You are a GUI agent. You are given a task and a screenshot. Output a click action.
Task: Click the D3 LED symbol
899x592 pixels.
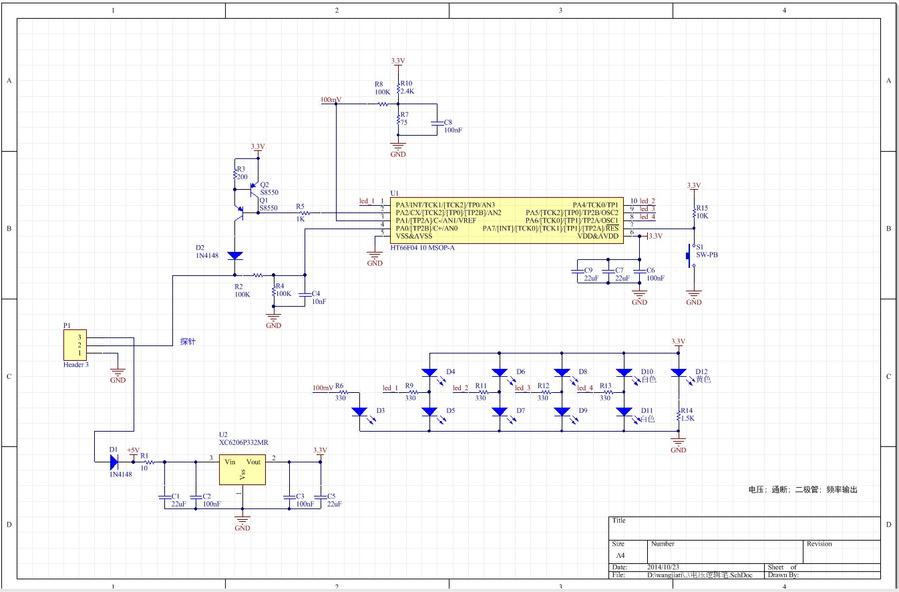point(362,411)
